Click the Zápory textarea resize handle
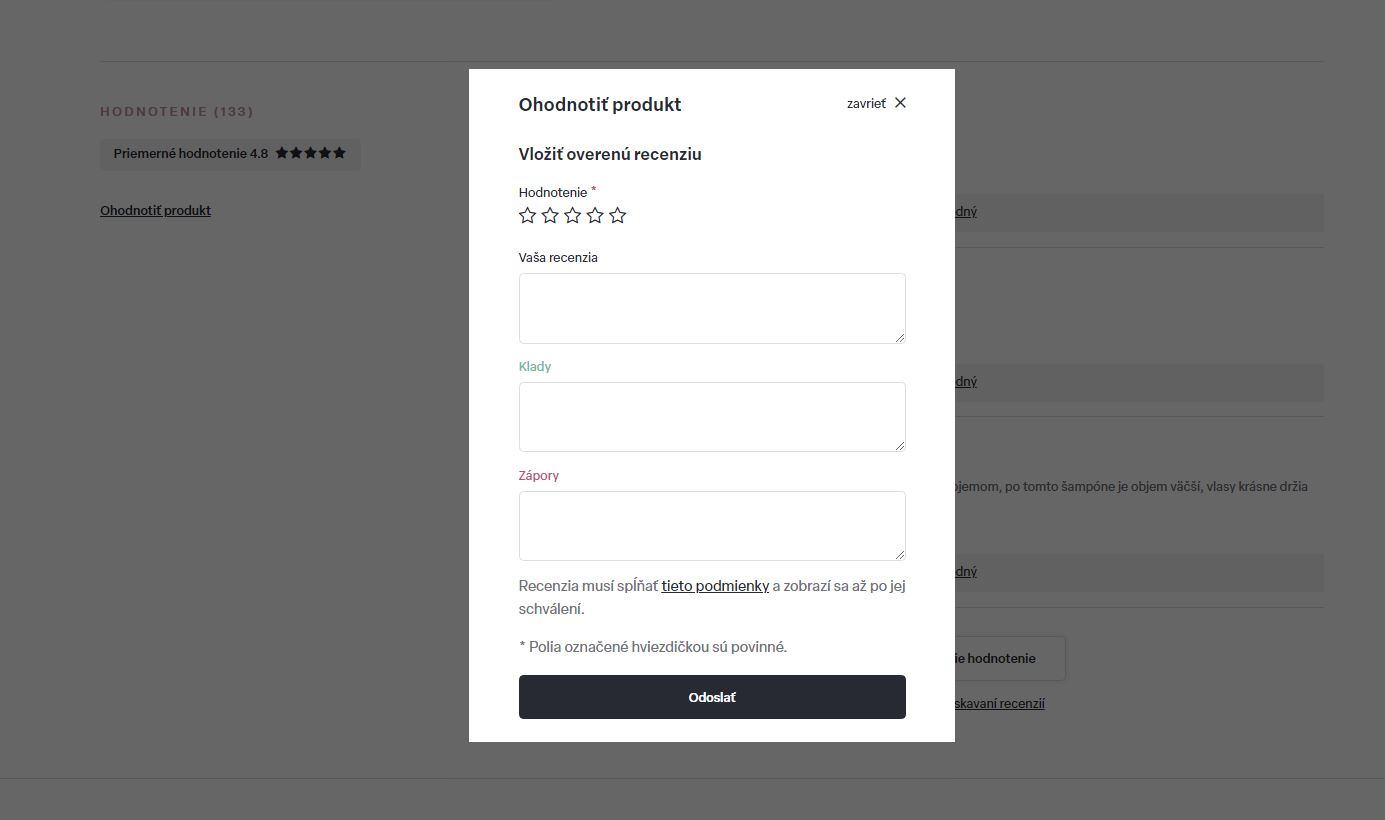The image size is (1385, 820). 900,555
